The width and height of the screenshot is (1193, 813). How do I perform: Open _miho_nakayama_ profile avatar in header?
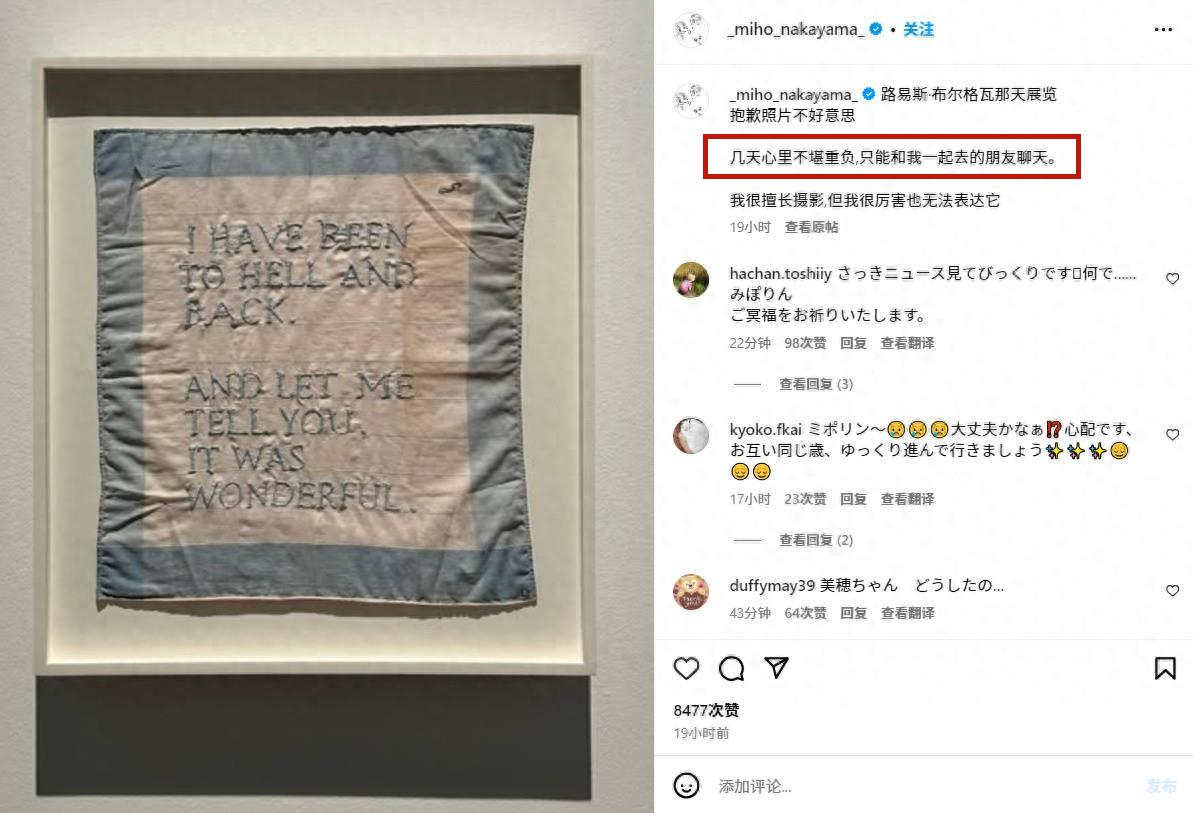(691, 30)
